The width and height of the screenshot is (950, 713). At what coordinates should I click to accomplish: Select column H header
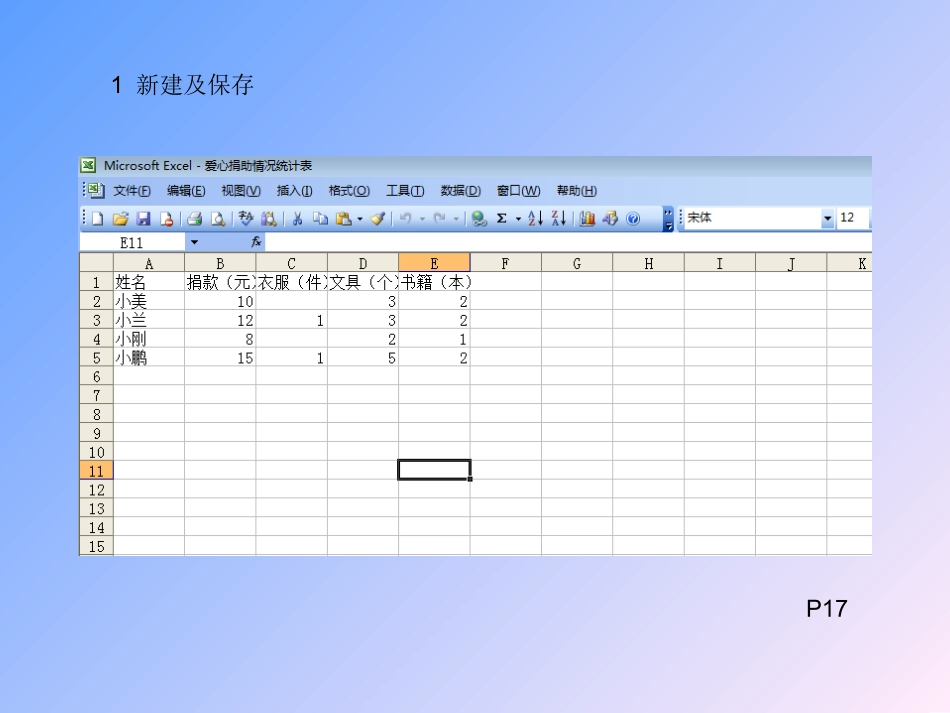648,263
